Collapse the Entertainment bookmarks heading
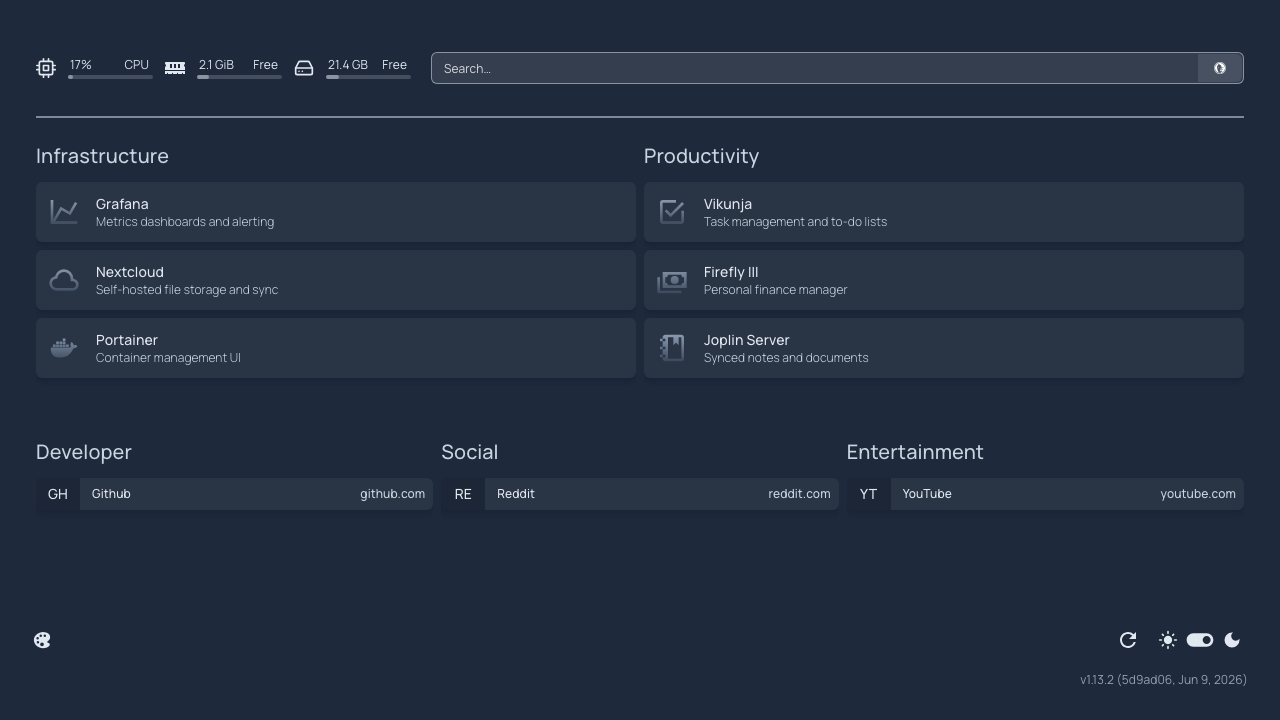 click(915, 452)
